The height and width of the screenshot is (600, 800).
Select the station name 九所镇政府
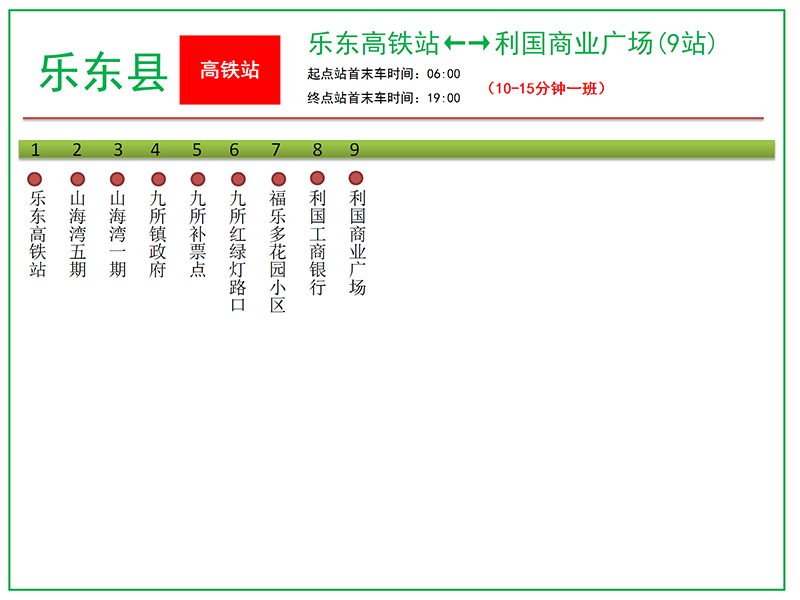(x=158, y=234)
